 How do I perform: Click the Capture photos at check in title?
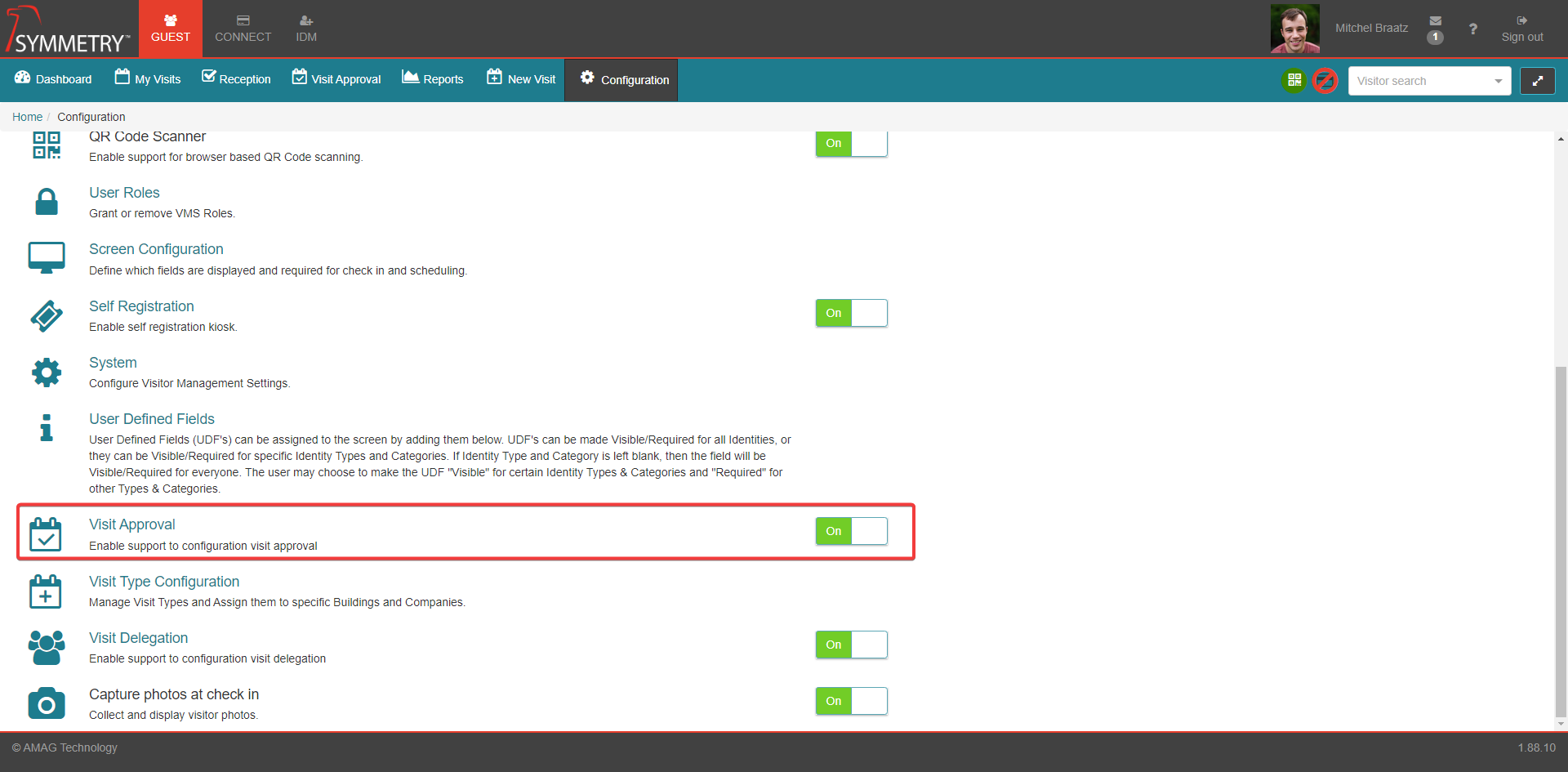tap(174, 694)
